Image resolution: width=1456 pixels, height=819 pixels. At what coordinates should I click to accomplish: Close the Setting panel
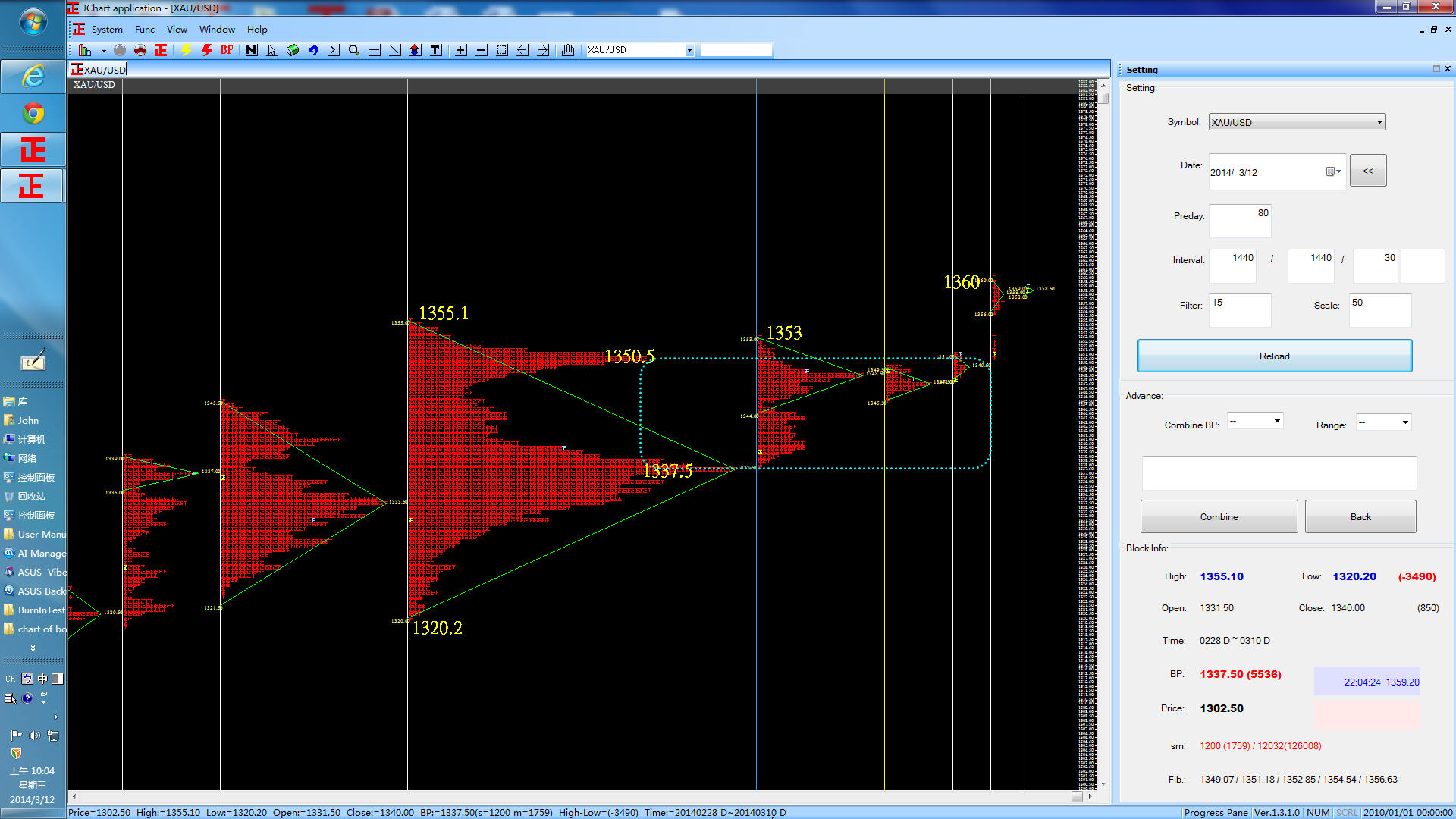click(x=1448, y=69)
